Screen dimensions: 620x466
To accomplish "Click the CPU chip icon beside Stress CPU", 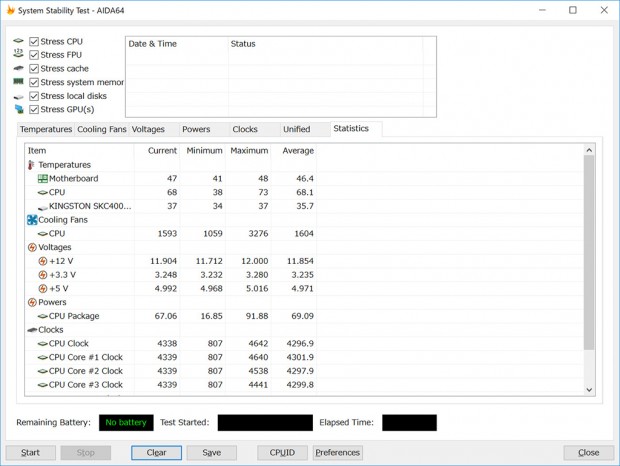I will tap(18, 41).
